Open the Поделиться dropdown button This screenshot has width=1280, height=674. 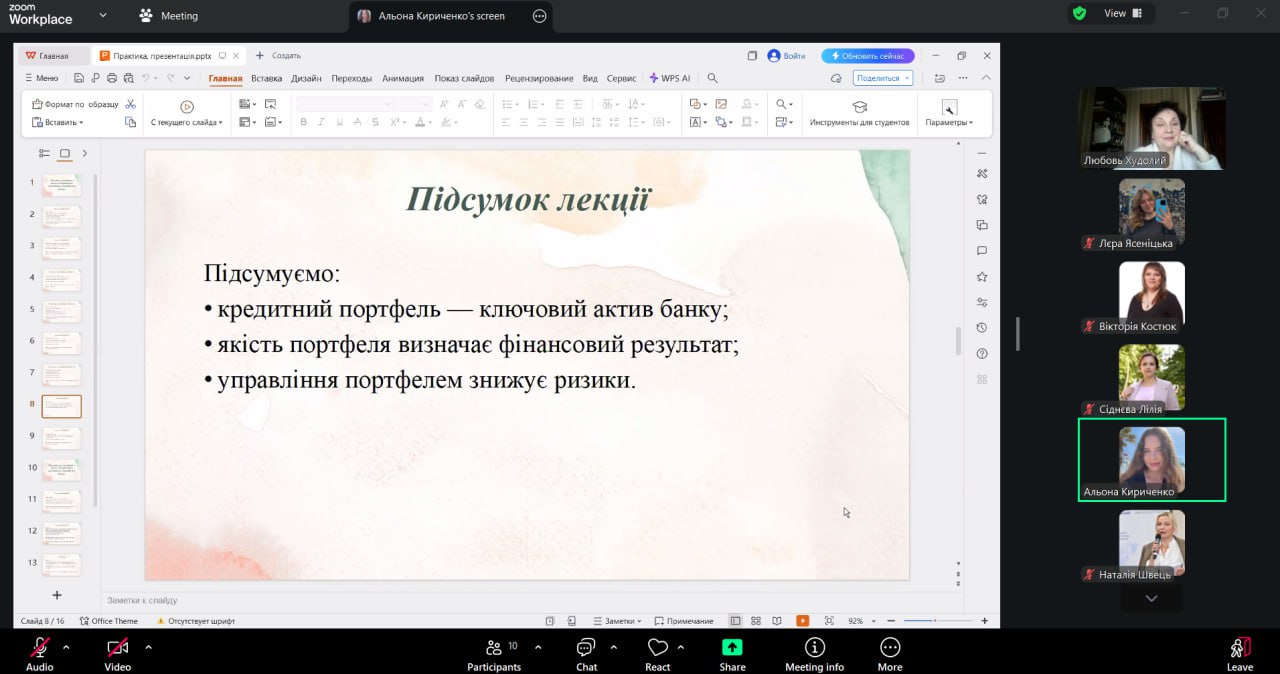(882, 78)
